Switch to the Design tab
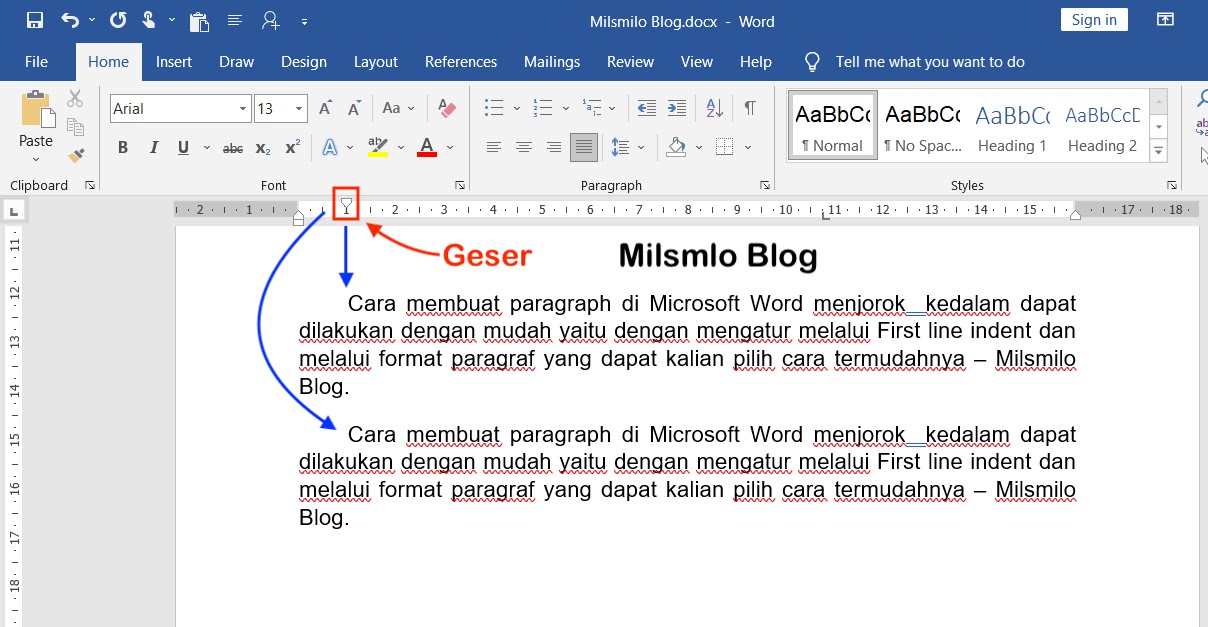 [304, 62]
